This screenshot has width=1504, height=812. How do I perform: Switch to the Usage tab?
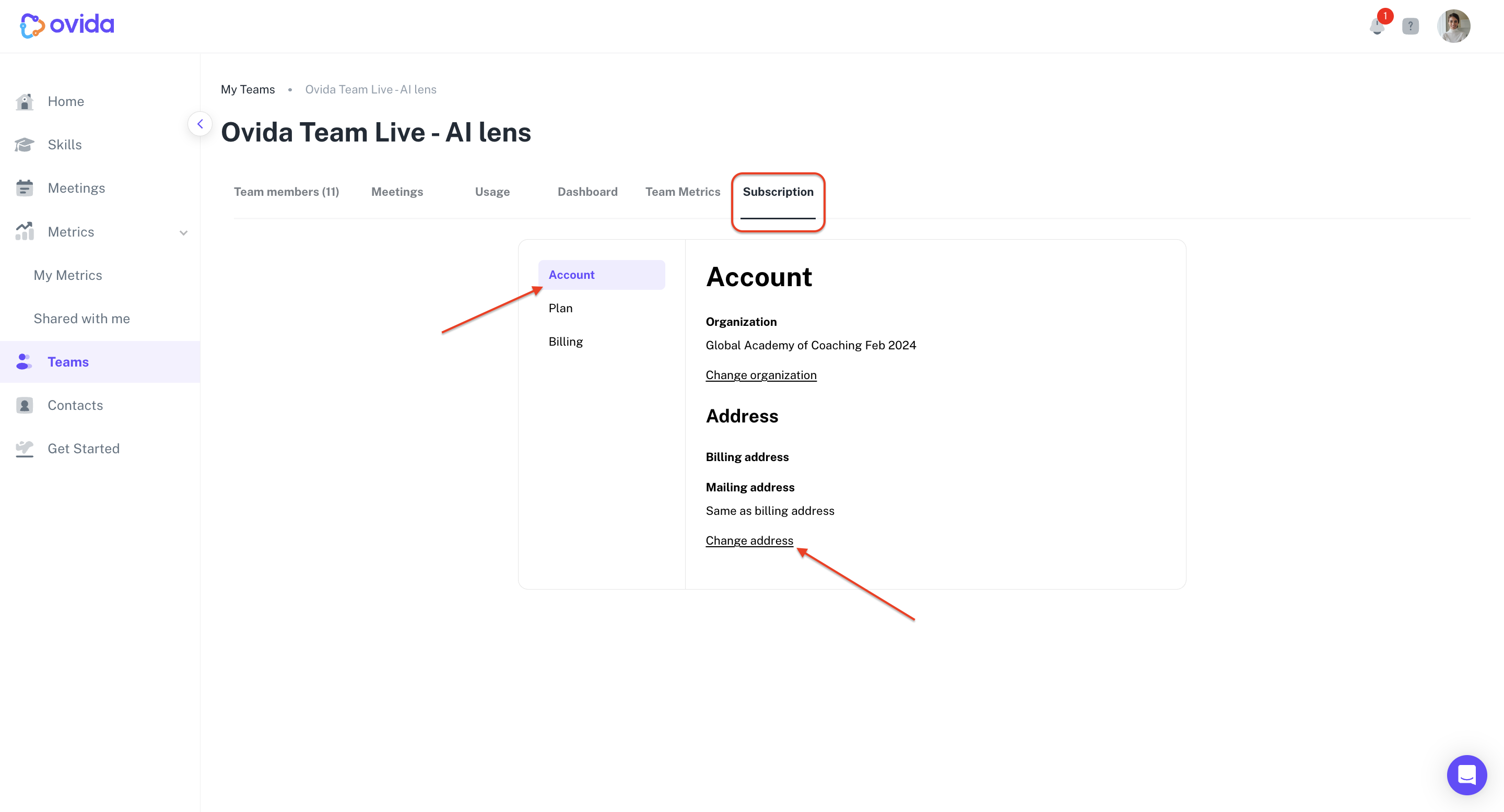(x=492, y=192)
